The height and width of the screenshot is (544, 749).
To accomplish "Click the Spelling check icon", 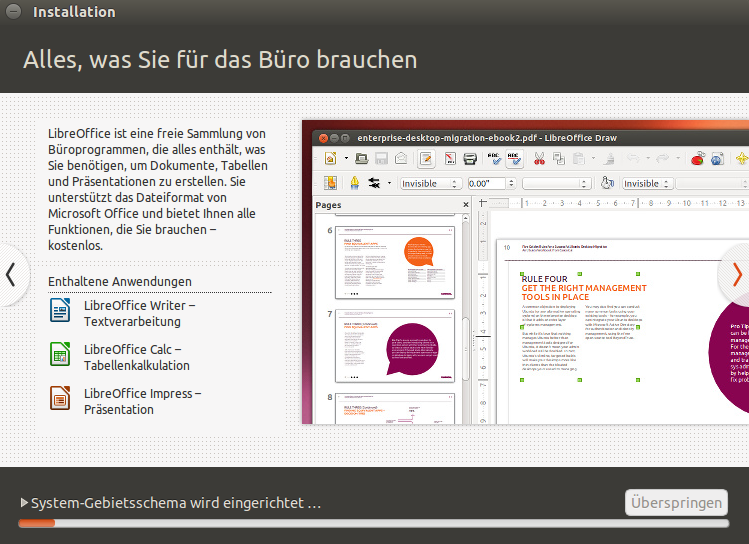I will point(494,159).
